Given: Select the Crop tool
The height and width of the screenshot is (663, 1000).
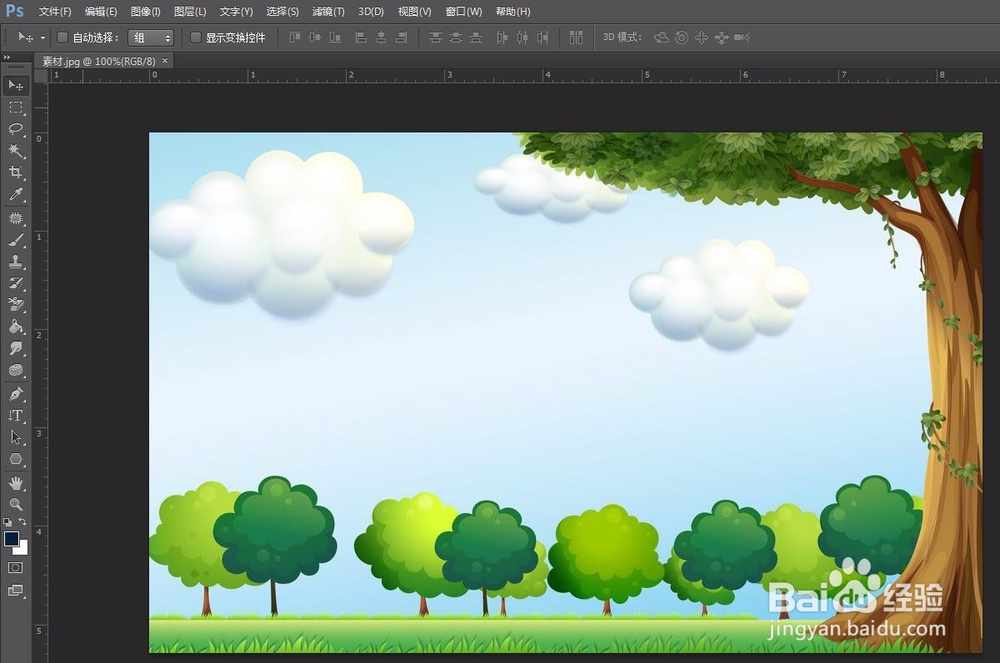Looking at the screenshot, I should (15, 173).
